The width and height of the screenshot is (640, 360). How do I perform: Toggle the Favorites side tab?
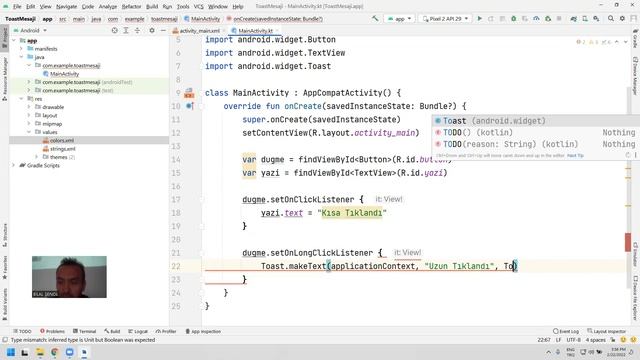[x=4, y=267]
